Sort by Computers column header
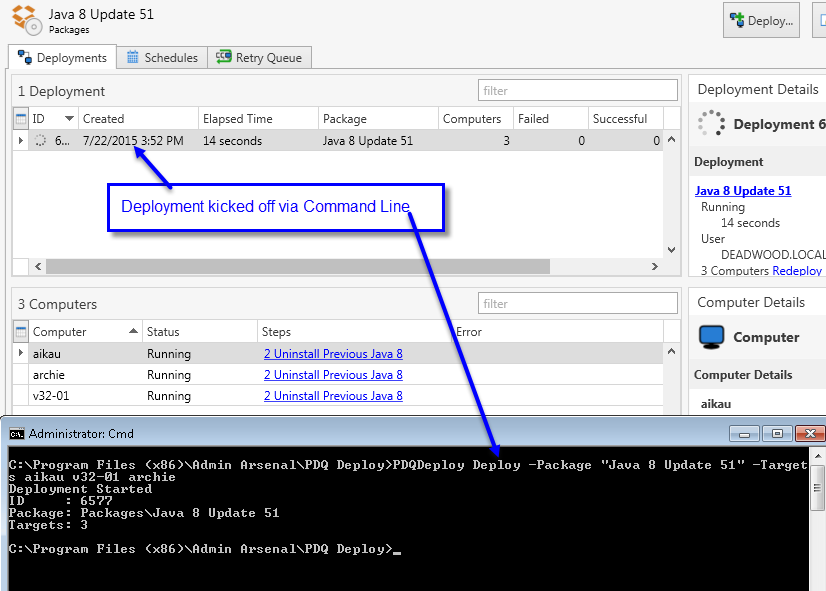This screenshot has width=826, height=591. tap(476, 119)
